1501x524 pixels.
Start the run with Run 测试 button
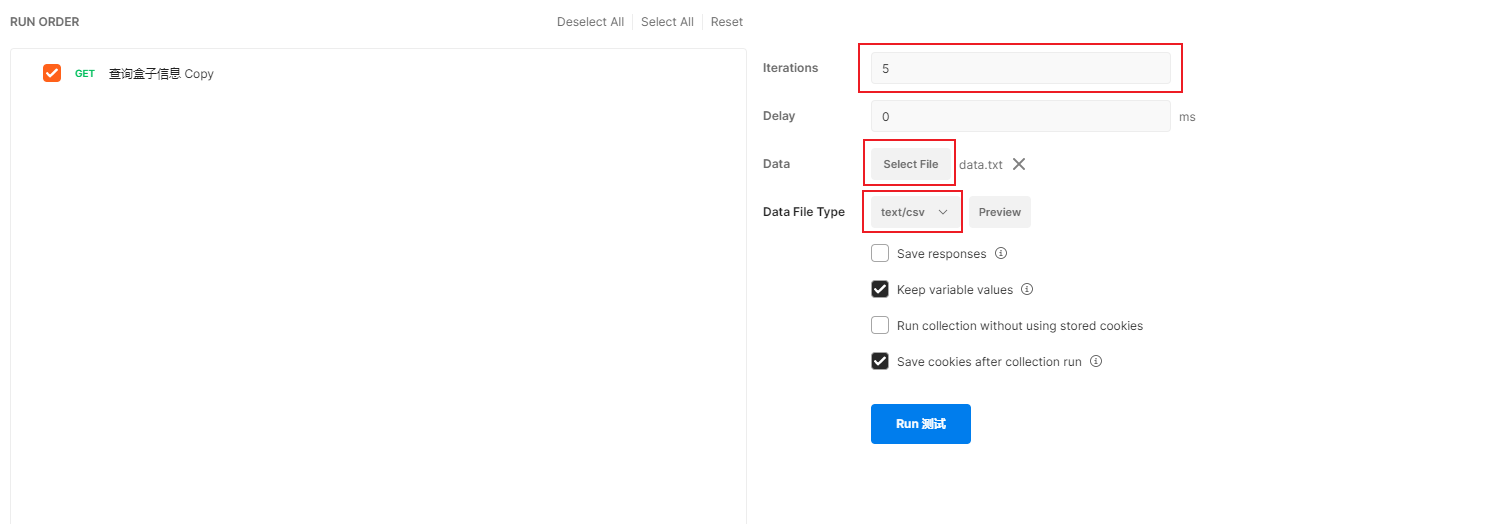coord(920,424)
